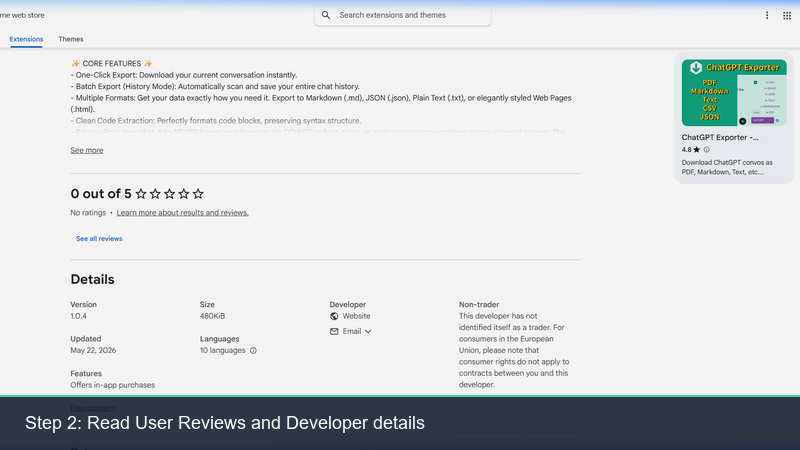
Task: Click the Chrome web store title text
Action: tap(22, 15)
